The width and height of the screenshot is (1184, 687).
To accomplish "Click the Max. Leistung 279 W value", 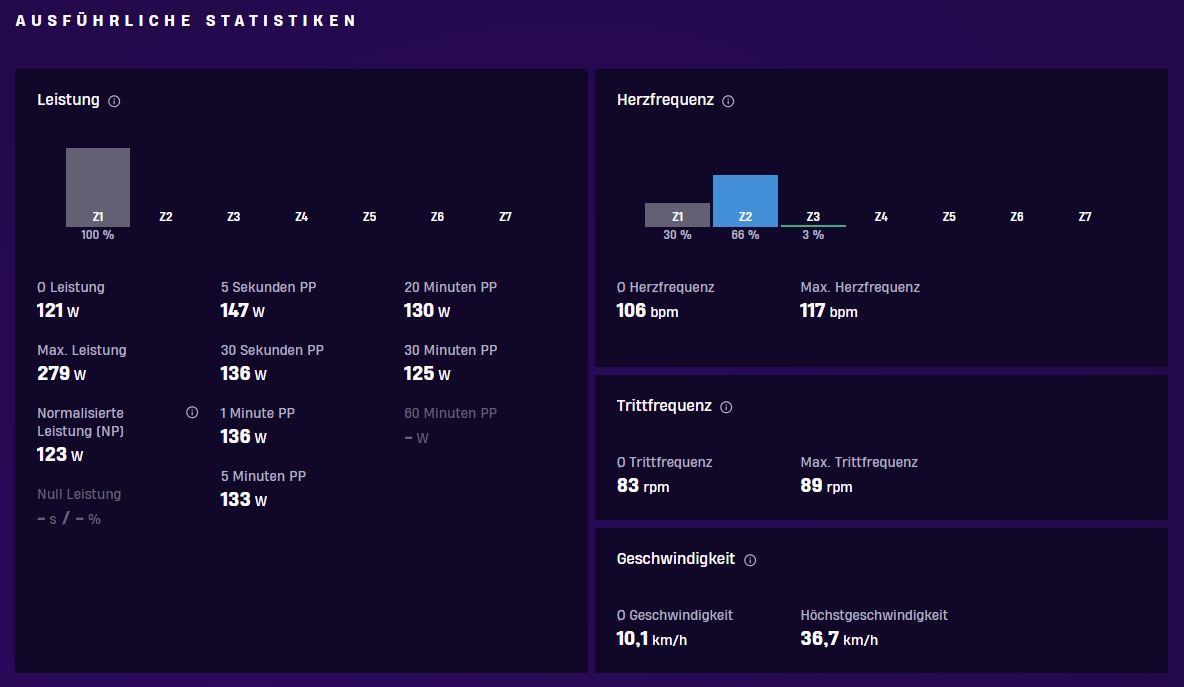I will pos(62,374).
